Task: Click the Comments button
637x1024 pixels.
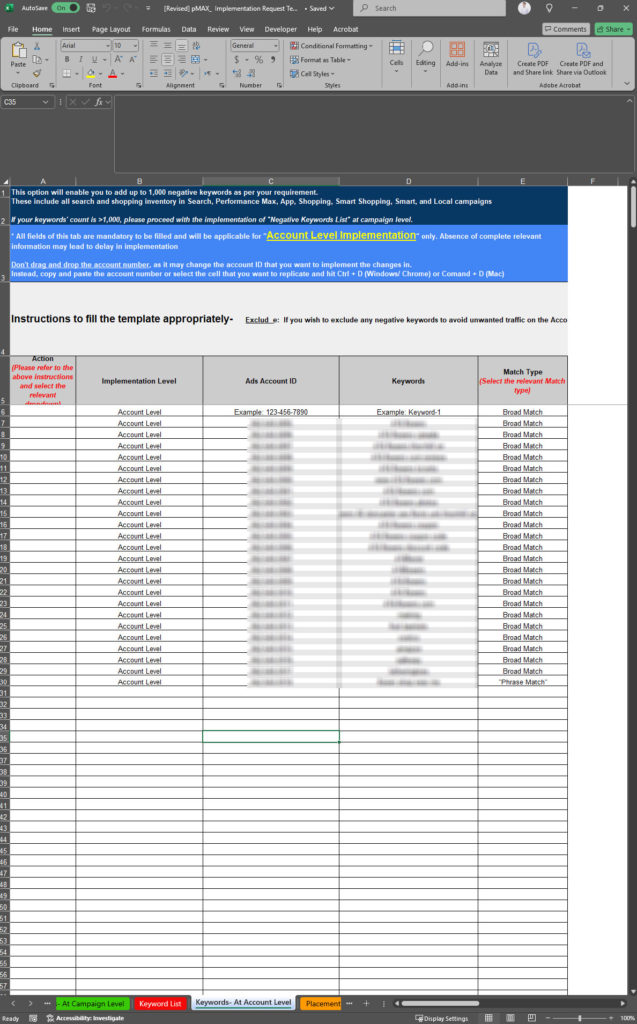Action: 566,29
